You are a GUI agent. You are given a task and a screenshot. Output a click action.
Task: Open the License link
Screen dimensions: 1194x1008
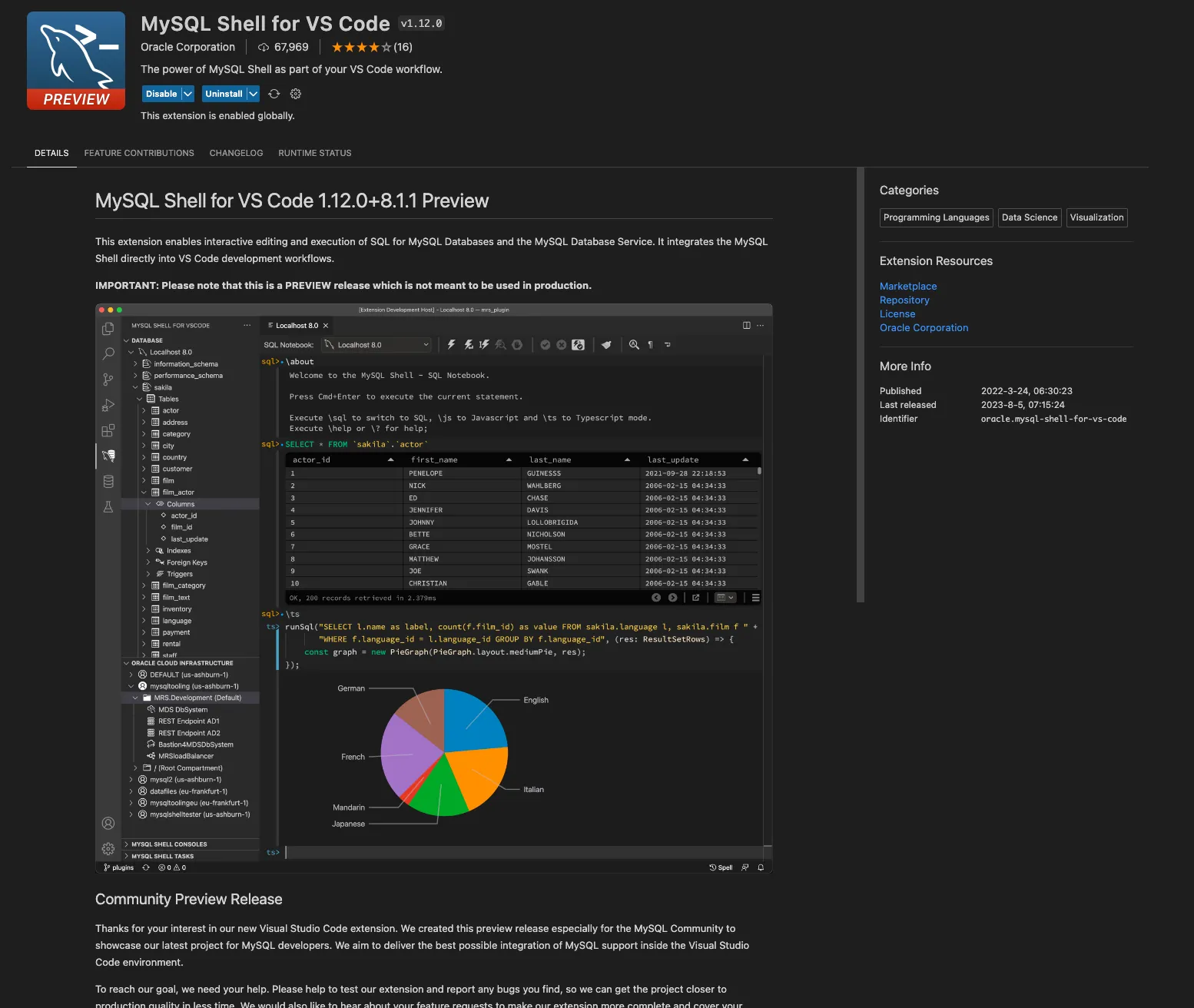pyautogui.click(x=897, y=314)
